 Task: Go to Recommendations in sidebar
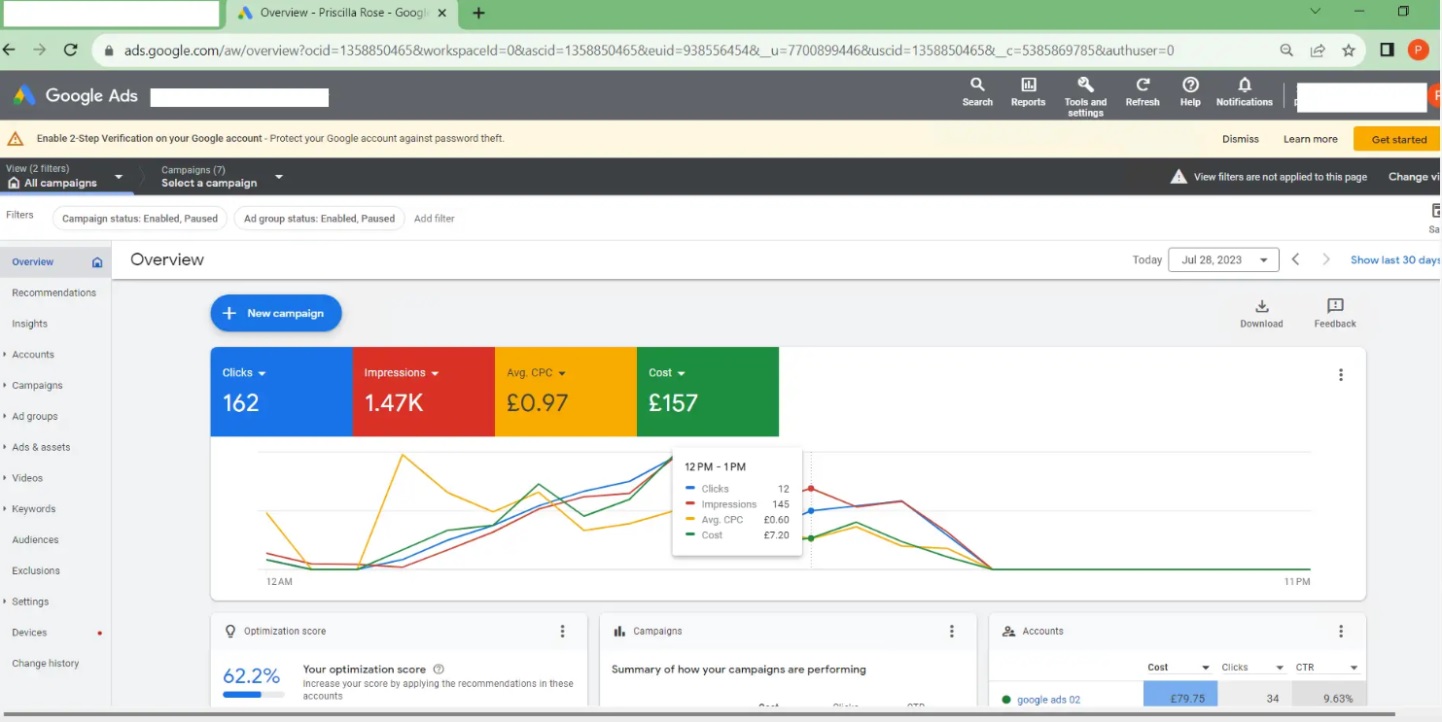[54, 293]
